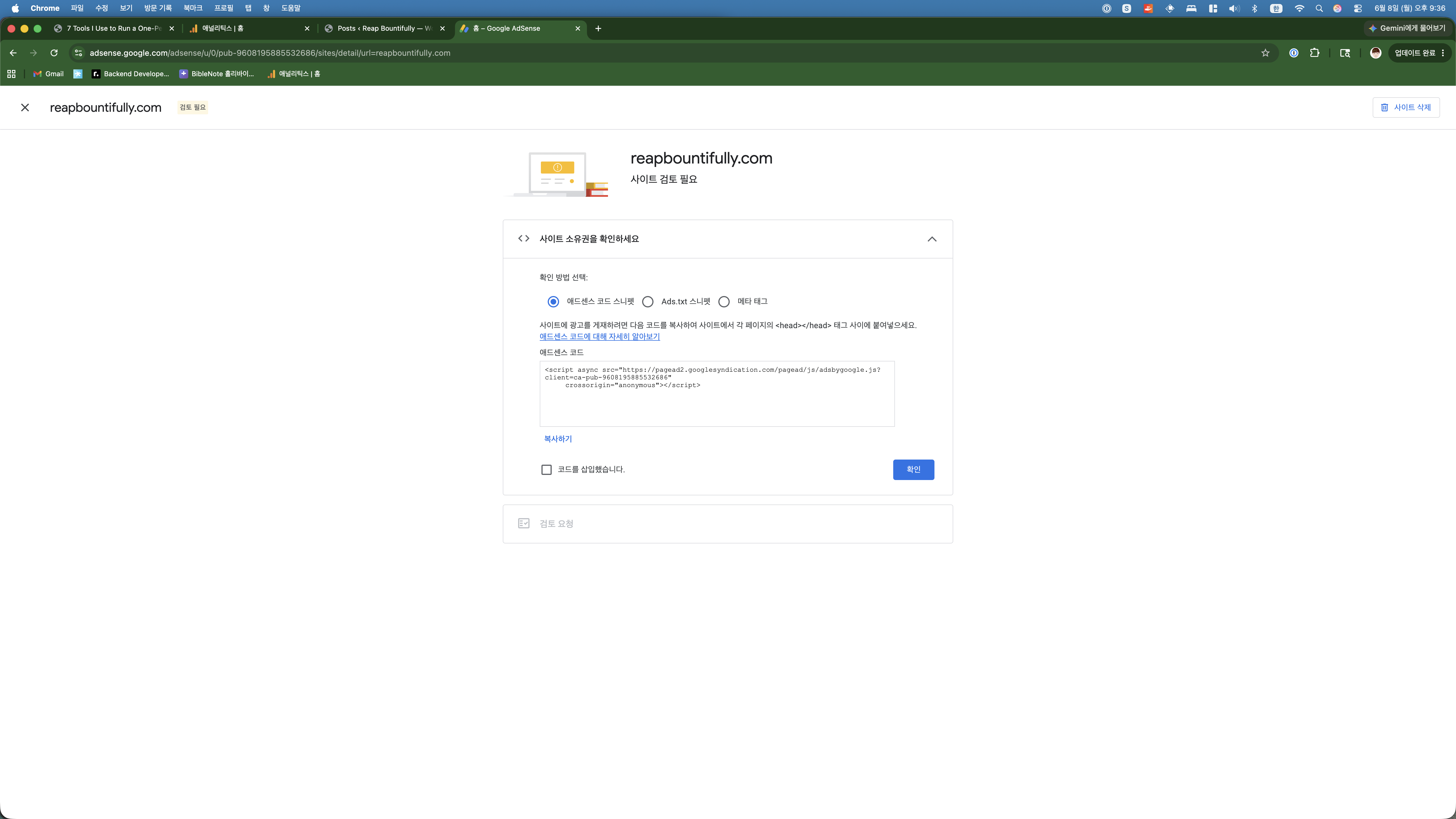Close the Posts ‹ Reap Bountifully tab

pyautogui.click(x=442, y=28)
